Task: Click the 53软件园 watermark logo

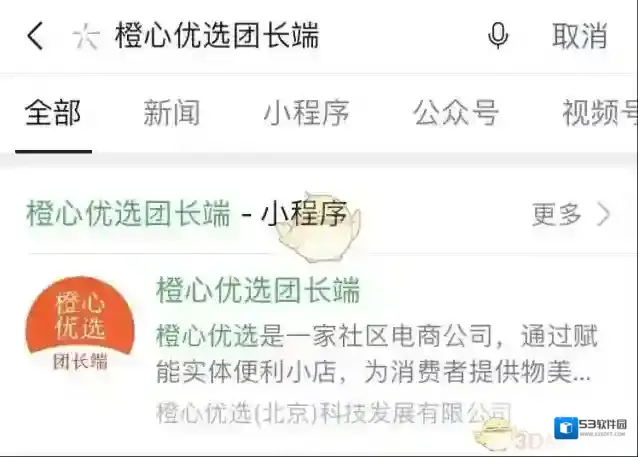Action: (x=590, y=428)
